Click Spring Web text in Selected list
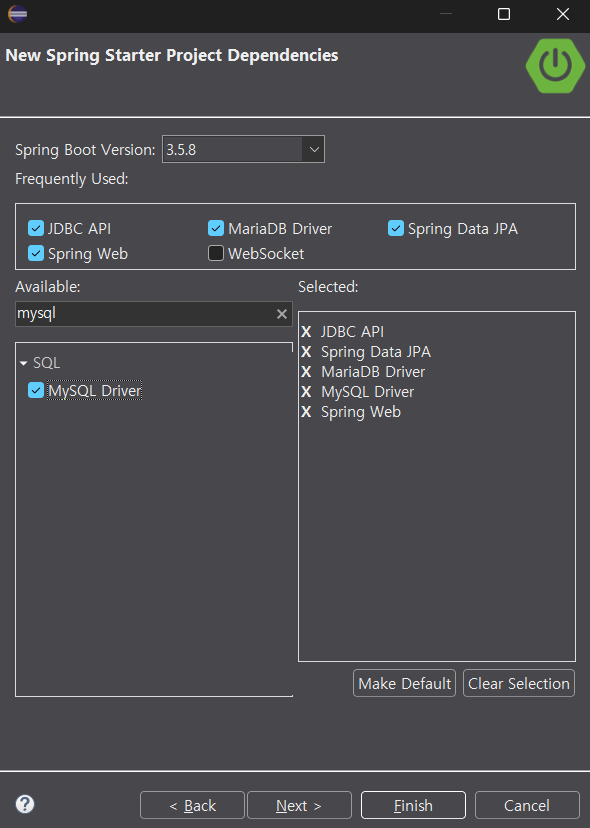Image resolution: width=590 pixels, height=828 pixels. pos(361,412)
